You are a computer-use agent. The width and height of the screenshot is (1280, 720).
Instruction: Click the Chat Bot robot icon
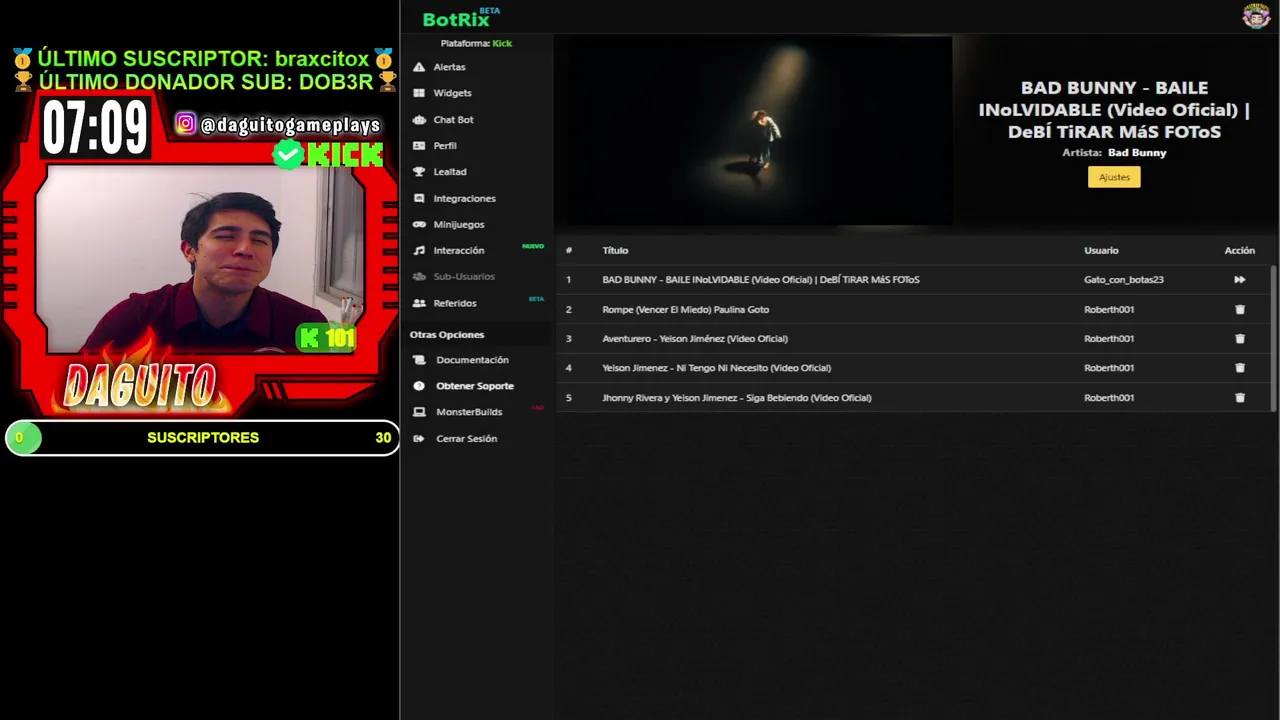coord(419,119)
